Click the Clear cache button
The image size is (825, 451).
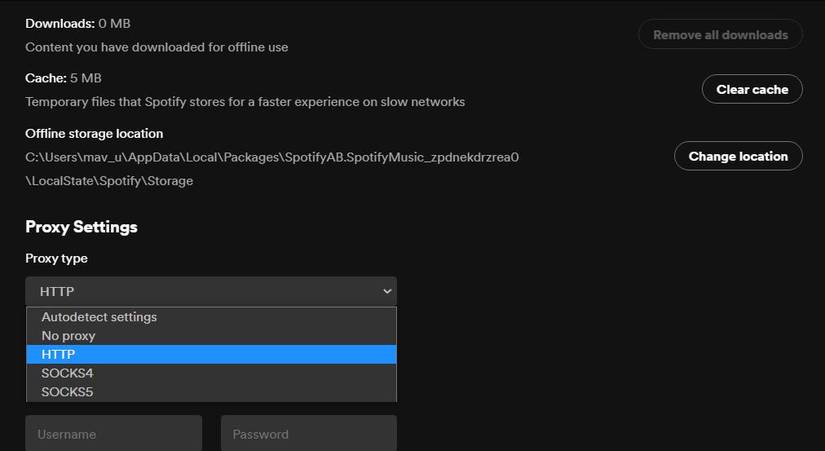[x=752, y=89]
